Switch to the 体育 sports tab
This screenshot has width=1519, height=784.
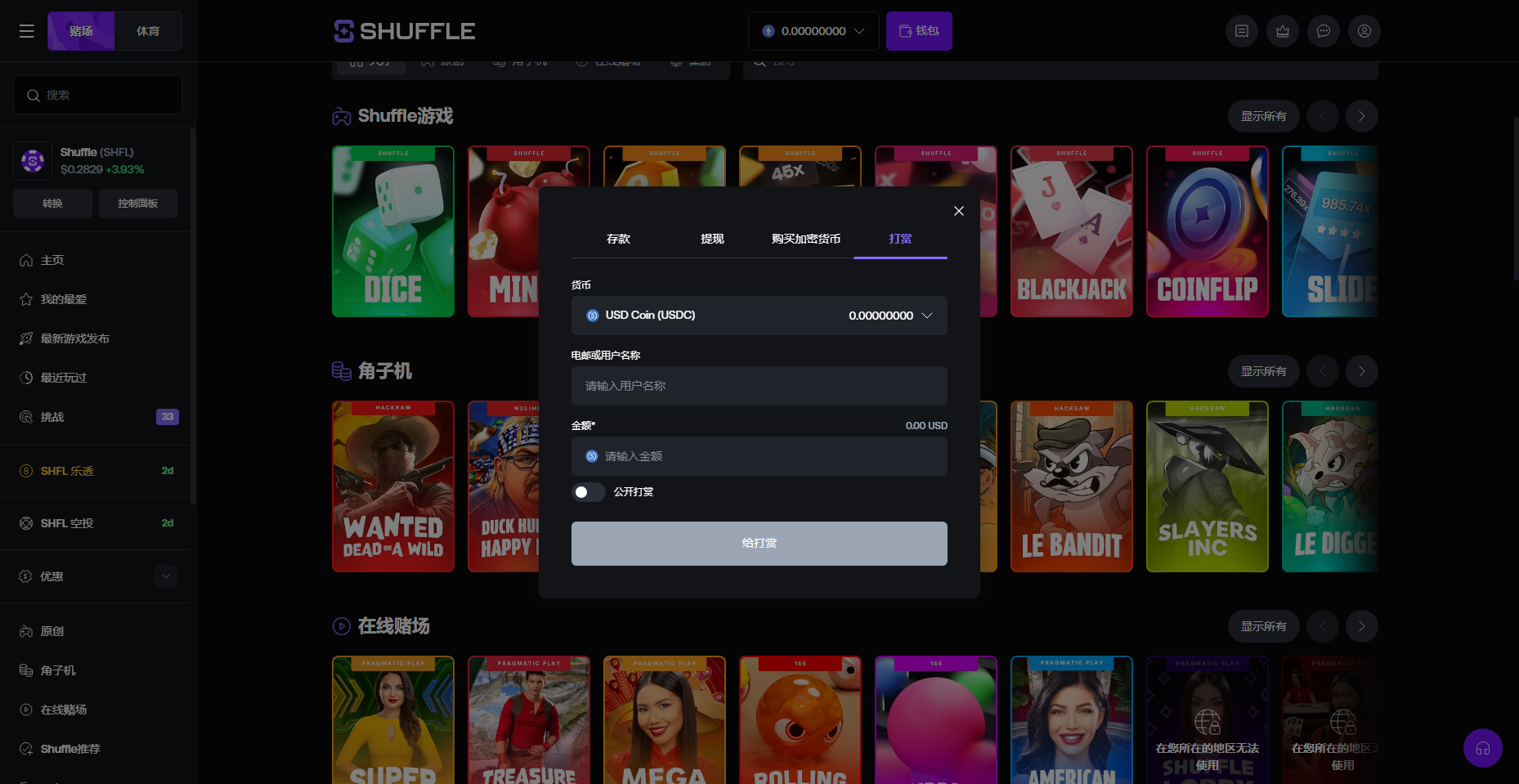[148, 31]
